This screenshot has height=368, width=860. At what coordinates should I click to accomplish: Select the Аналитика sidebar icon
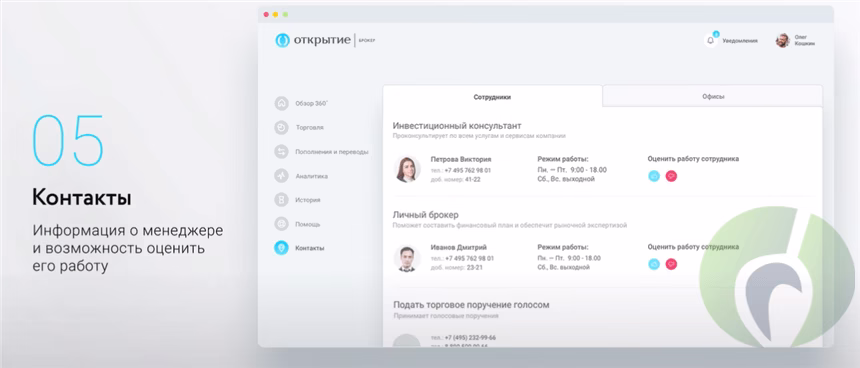[281, 176]
